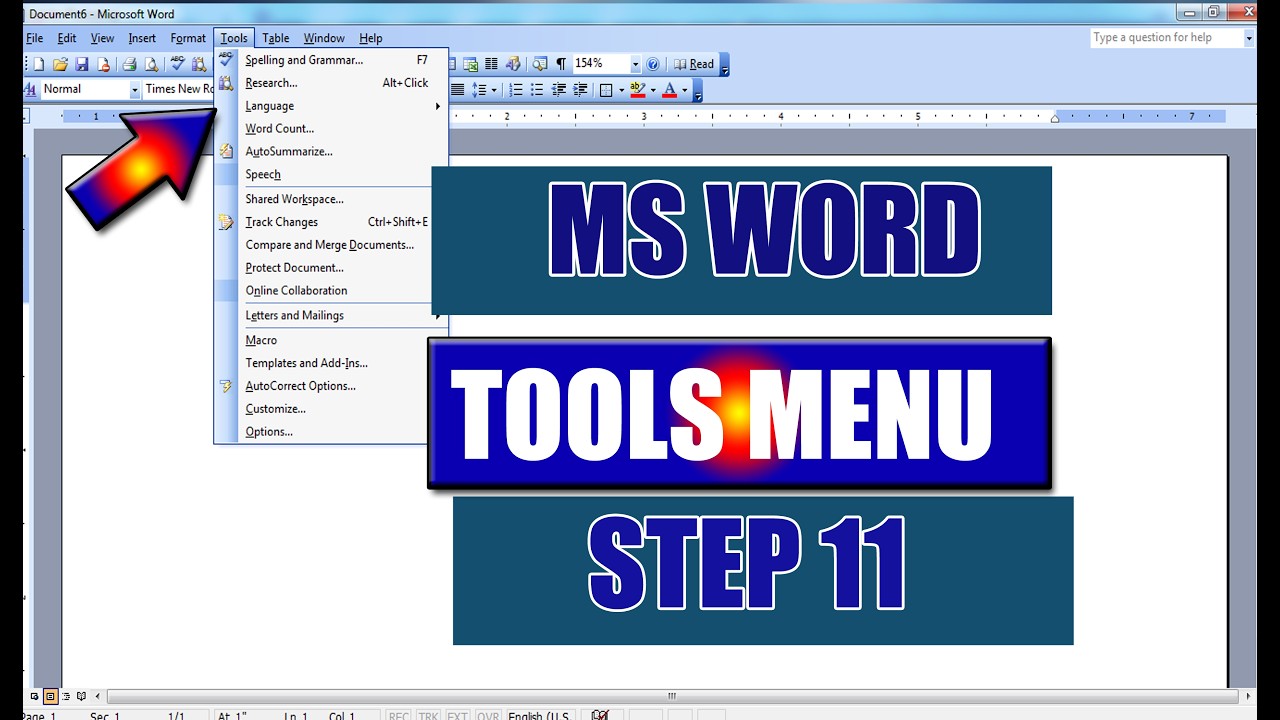Click the Document Map icon

pyautogui.click(x=540, y=64)
